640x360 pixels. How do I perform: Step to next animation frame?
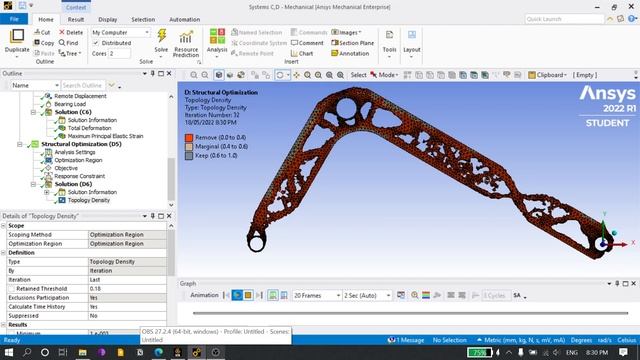259,295
